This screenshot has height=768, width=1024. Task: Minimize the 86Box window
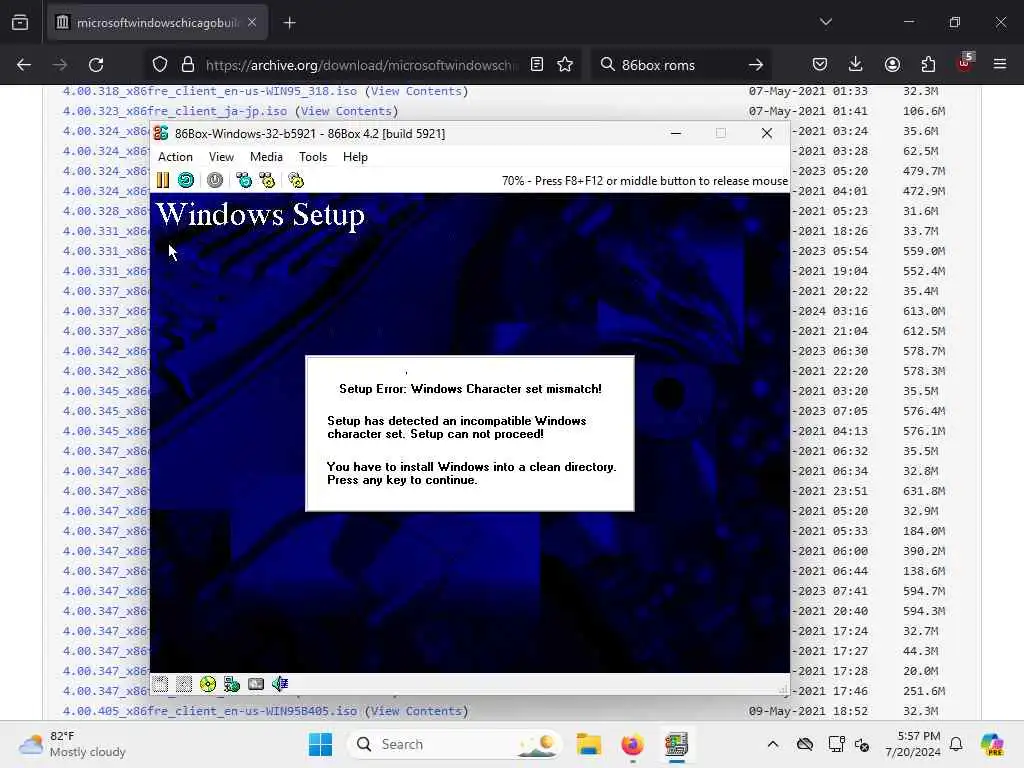tap(676, 133)
